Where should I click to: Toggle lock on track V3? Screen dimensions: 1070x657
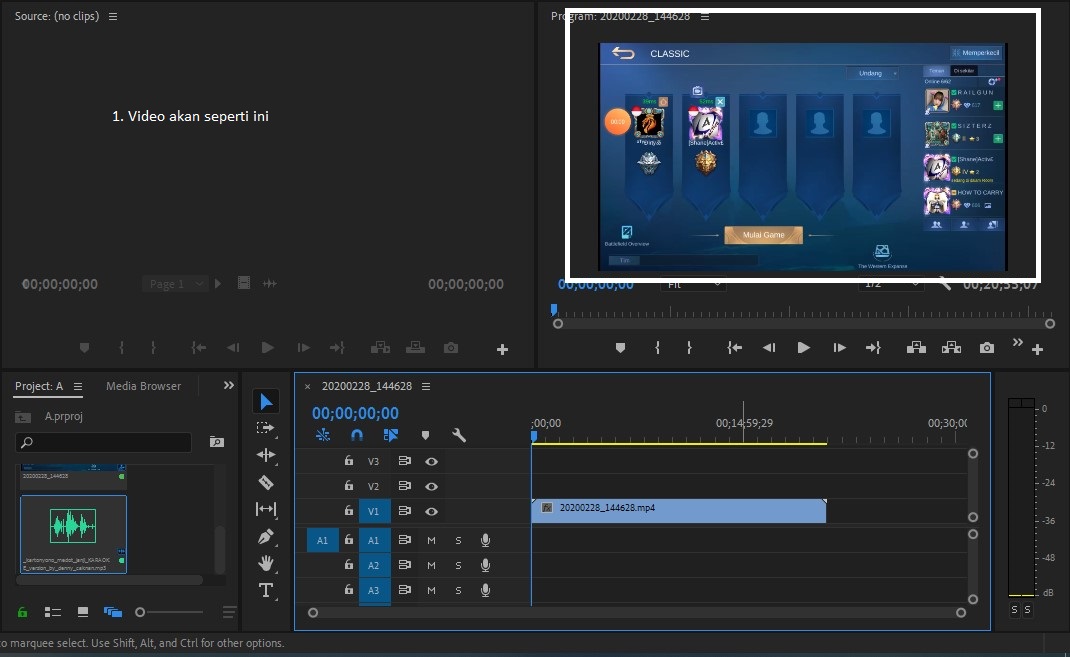[x=349, y=461]
